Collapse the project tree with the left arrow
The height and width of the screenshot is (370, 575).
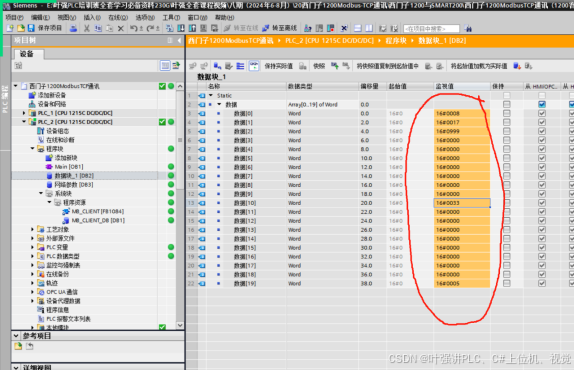(179, 40)
